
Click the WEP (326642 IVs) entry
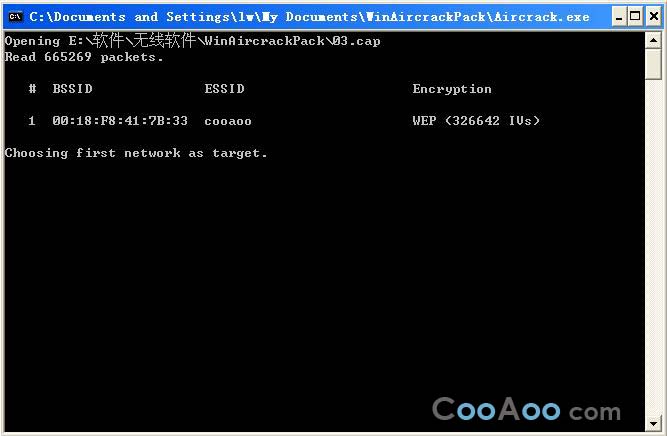(x=476, y=121)
